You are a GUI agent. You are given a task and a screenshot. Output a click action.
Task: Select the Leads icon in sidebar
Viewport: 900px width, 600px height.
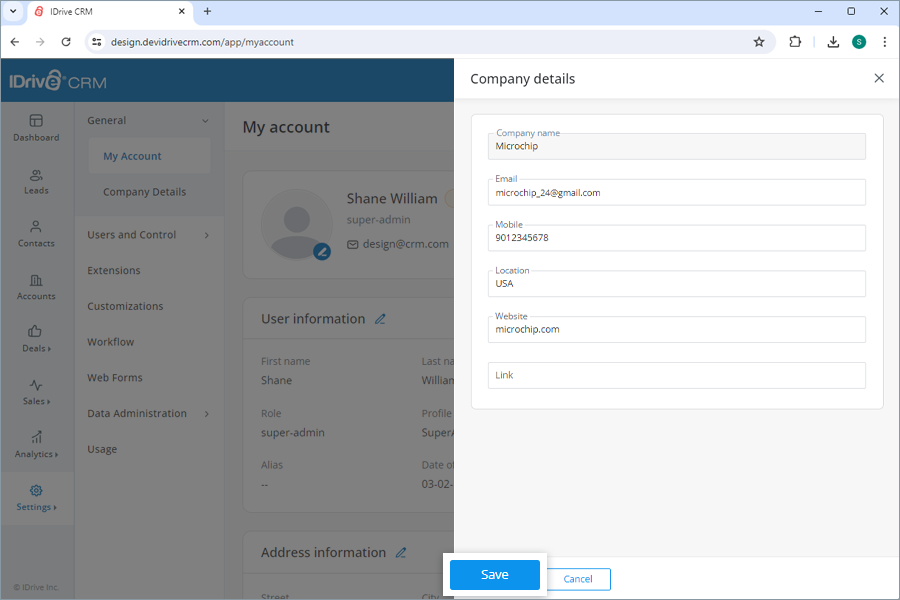pos(36,182)
